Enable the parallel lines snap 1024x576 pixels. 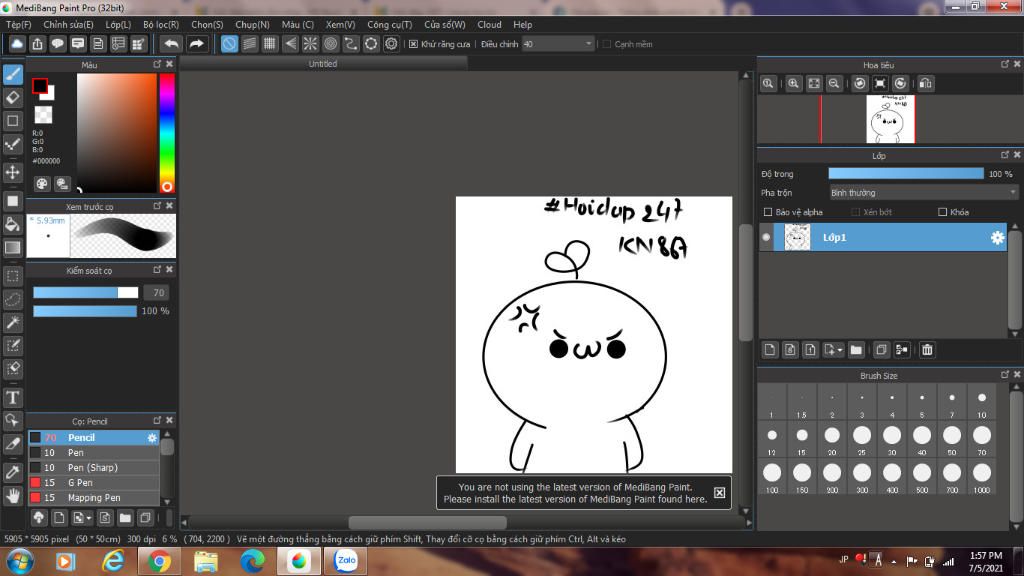click(249, 44)
